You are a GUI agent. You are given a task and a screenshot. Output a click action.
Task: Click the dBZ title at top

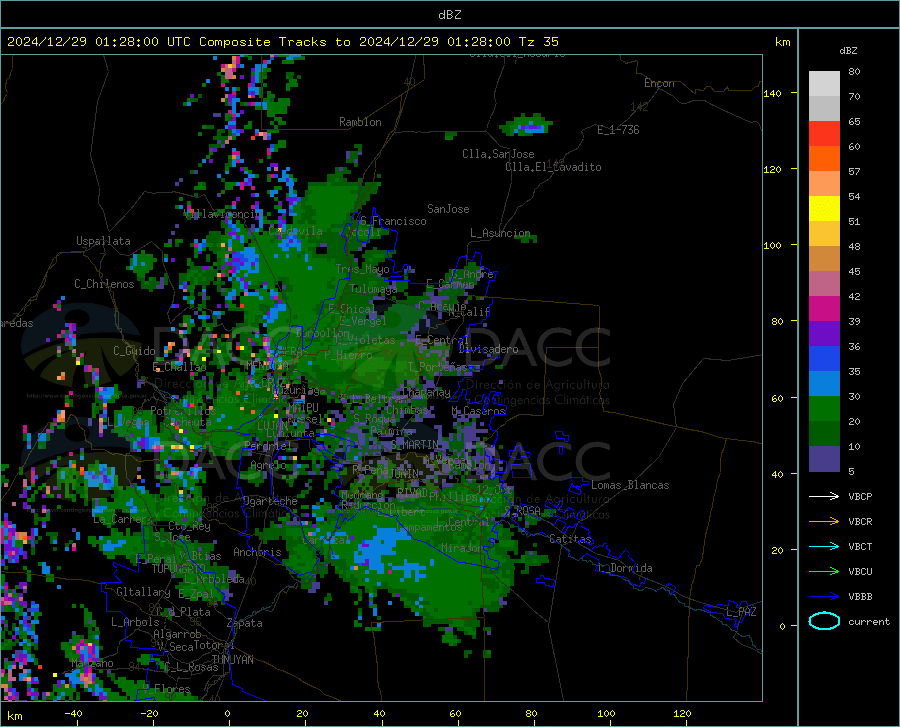click(x=450, y=15)
